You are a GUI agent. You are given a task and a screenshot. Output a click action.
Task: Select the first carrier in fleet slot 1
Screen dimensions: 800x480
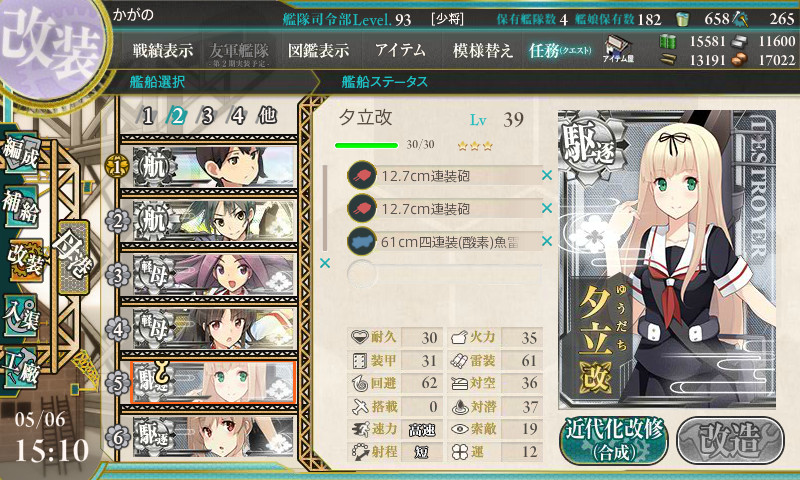click(213, 167)
